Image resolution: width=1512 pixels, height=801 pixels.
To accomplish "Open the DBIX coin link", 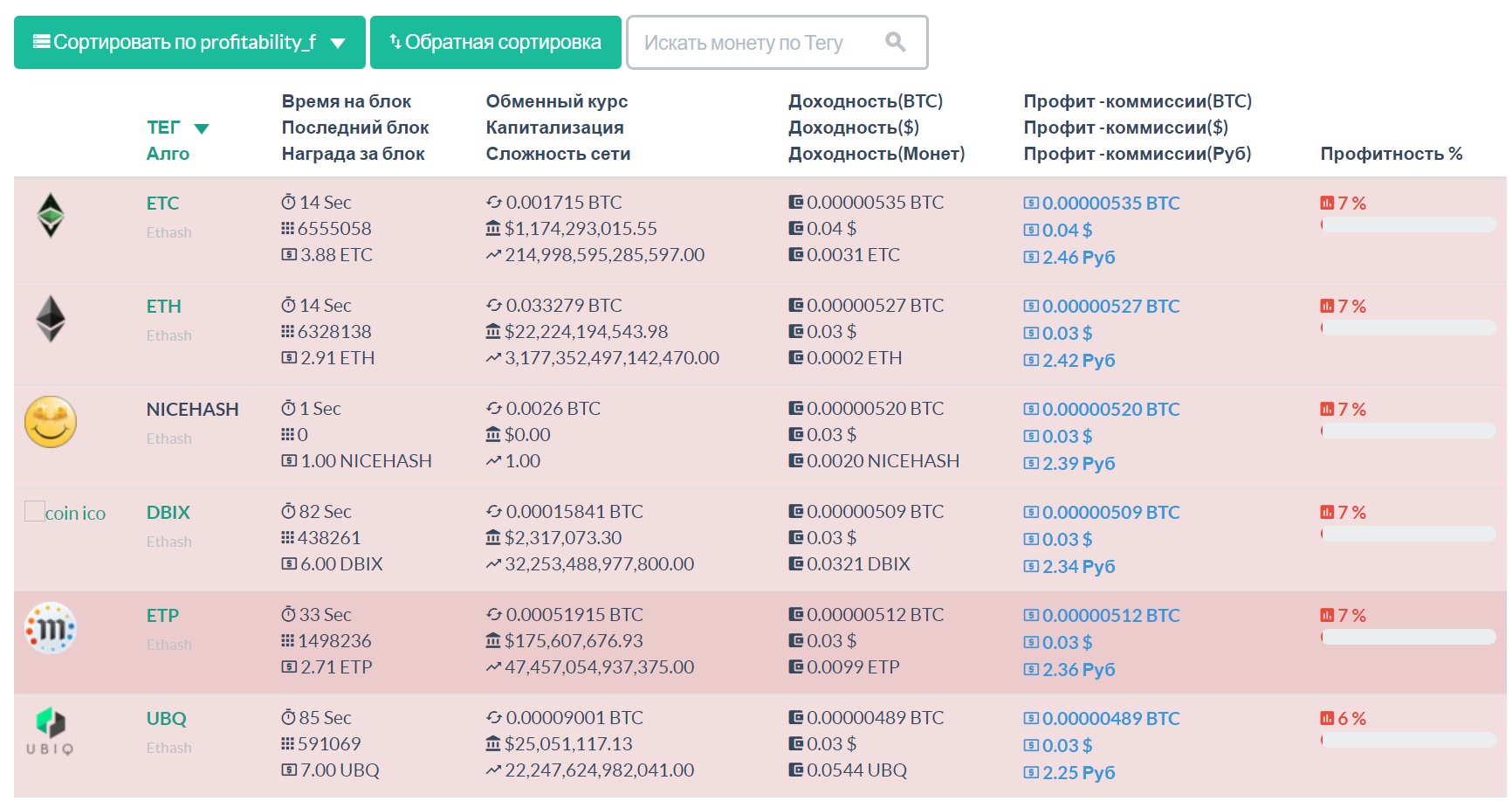I will click(168, 512).
